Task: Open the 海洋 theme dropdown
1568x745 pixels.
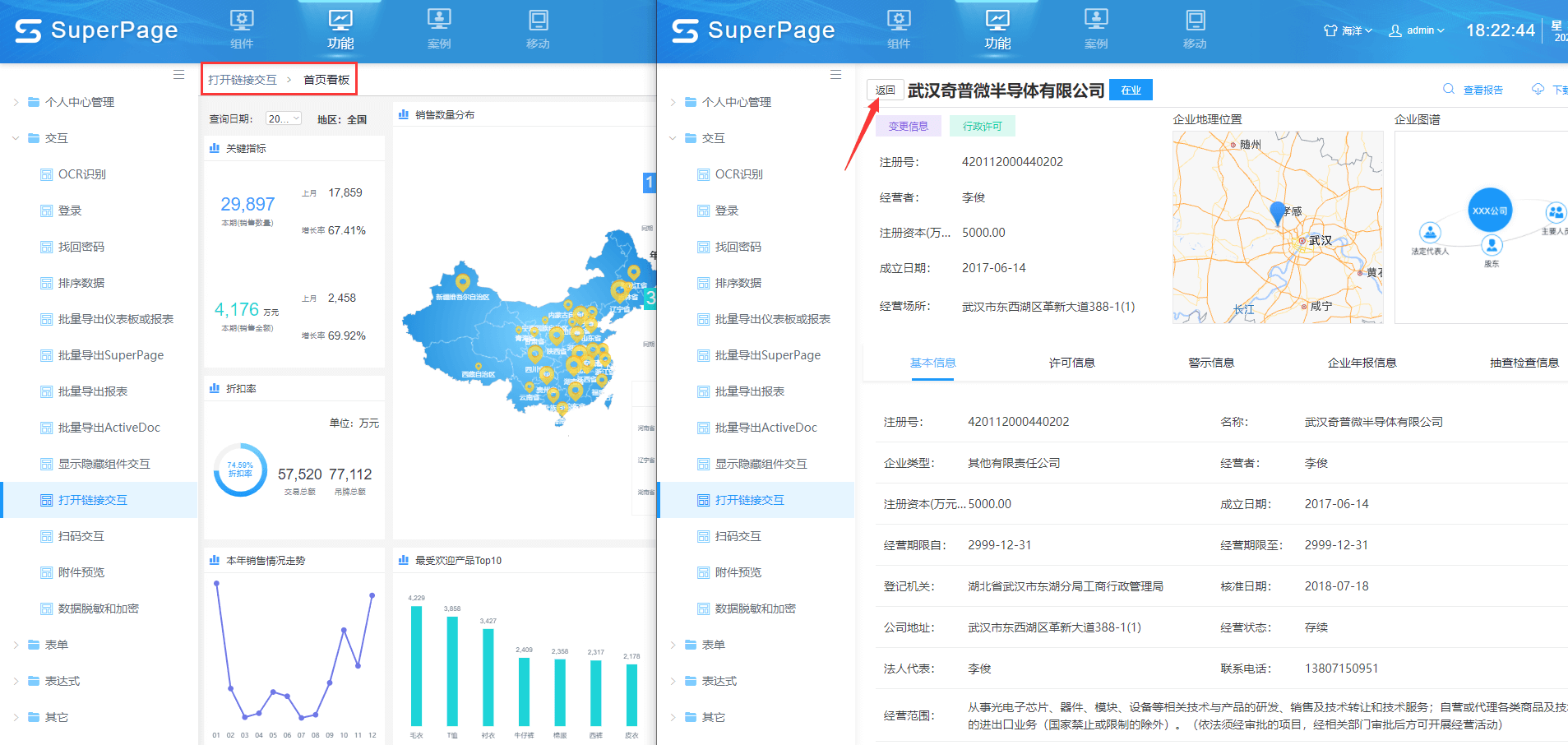Action: (x=1348, y=30)
